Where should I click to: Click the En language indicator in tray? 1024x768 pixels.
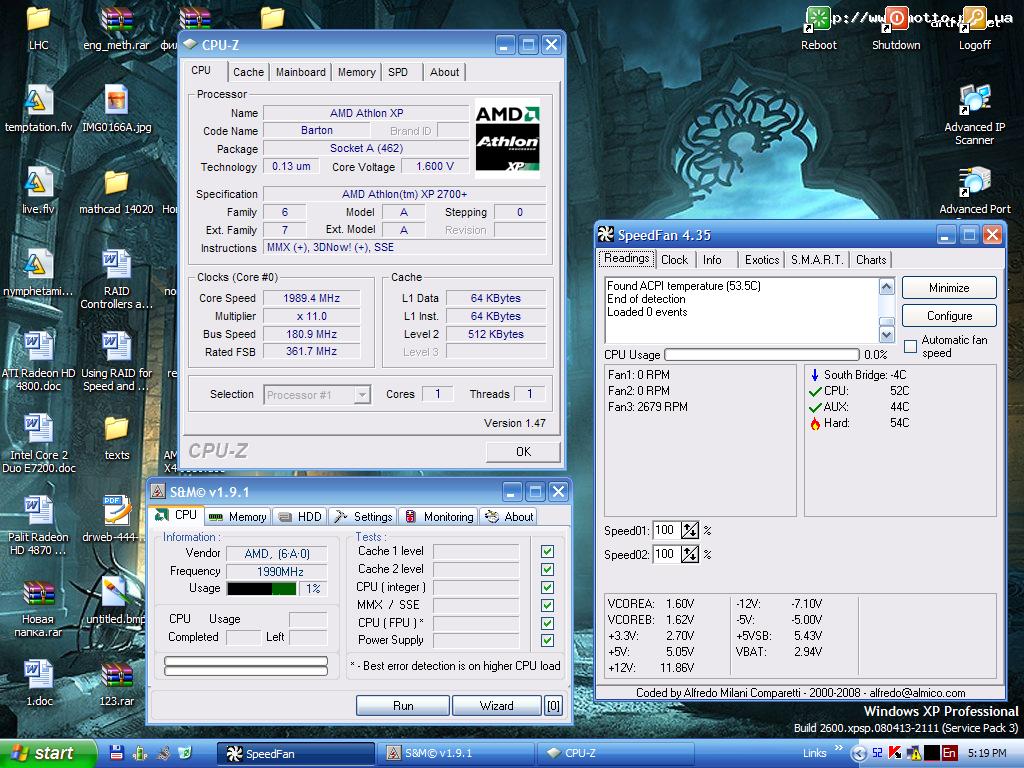tap(949, 753)
